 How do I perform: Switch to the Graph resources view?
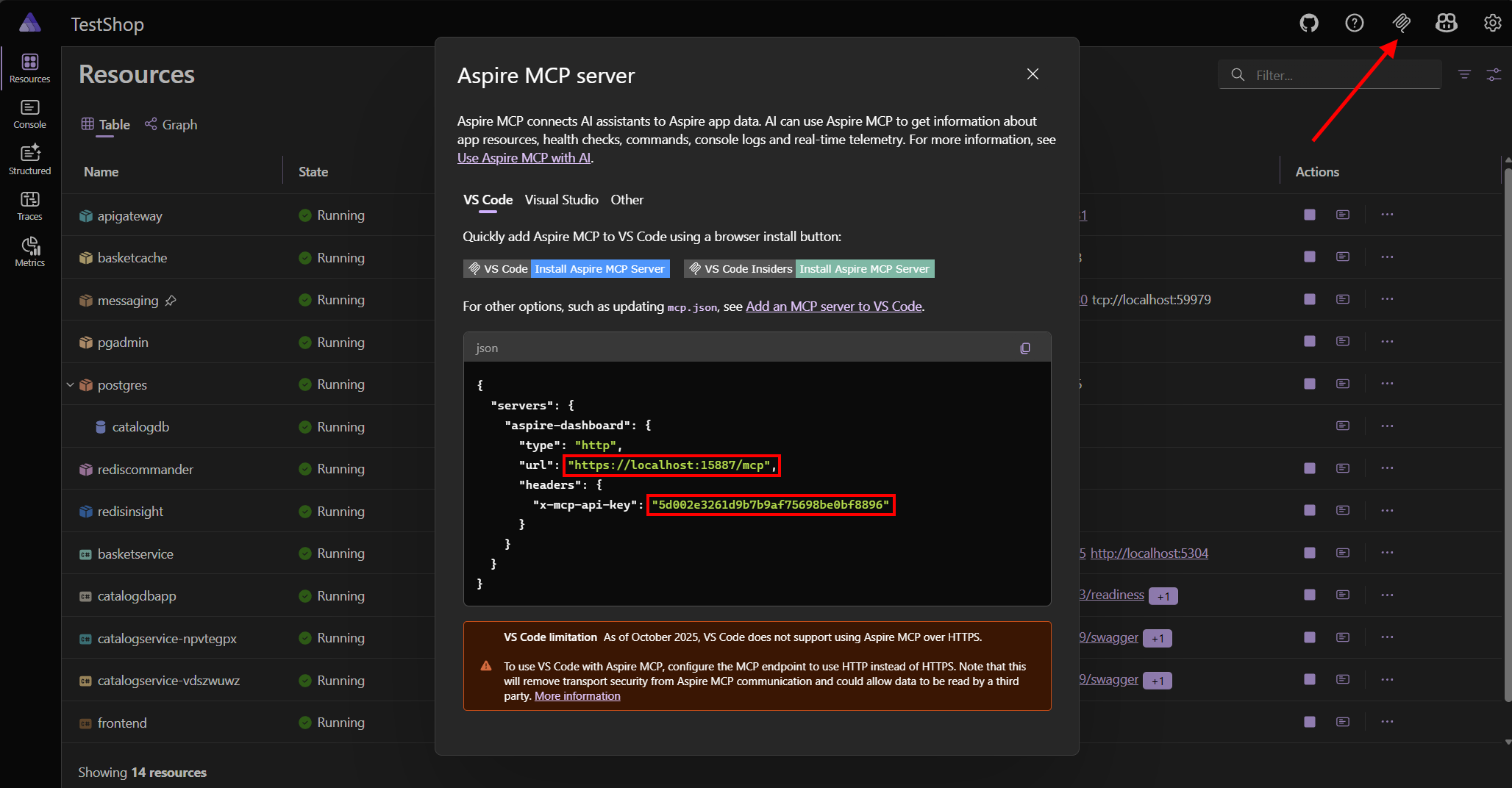(x=171, y=124)
